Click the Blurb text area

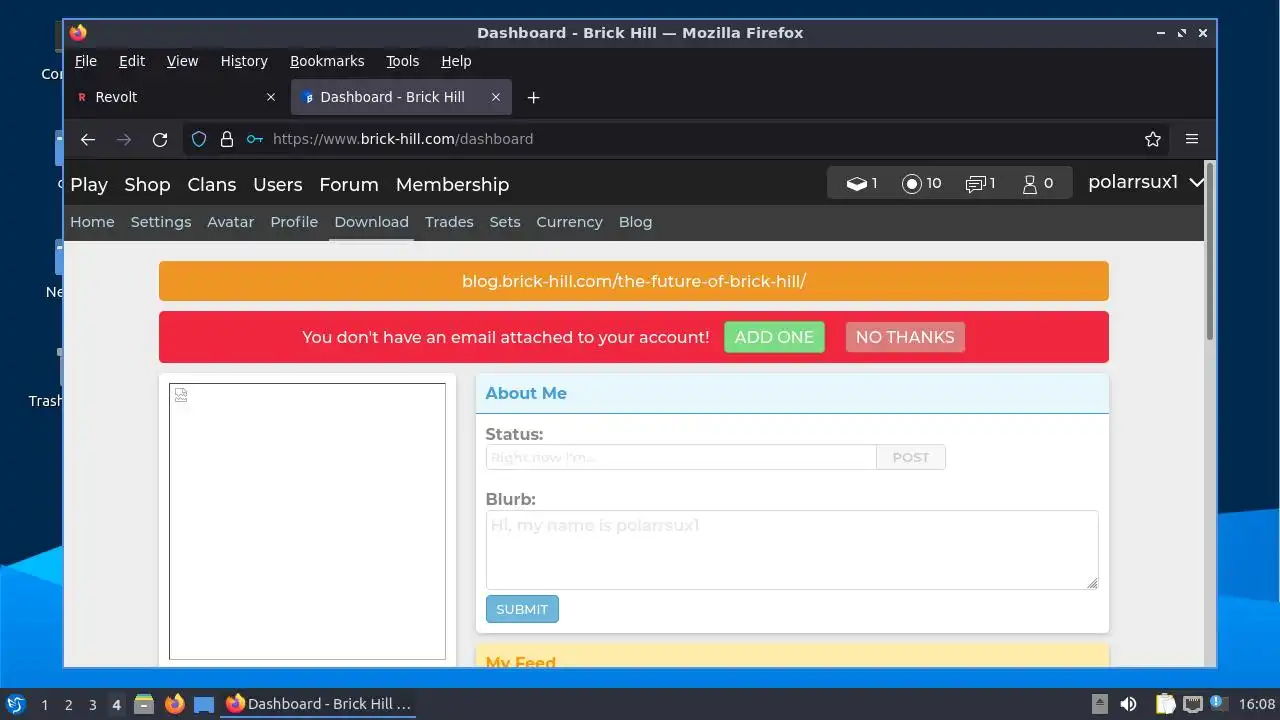[792, 550]
